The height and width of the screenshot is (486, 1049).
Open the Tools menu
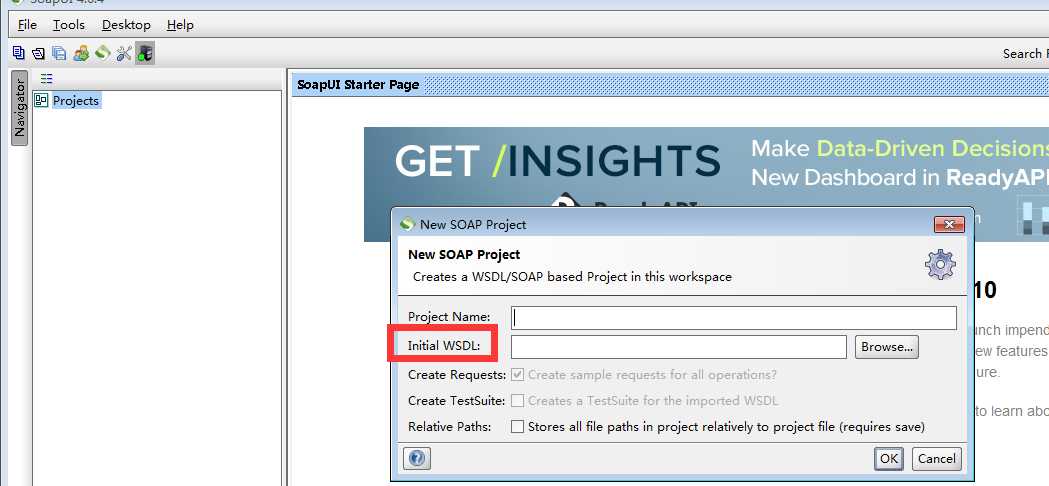[69, 25]
